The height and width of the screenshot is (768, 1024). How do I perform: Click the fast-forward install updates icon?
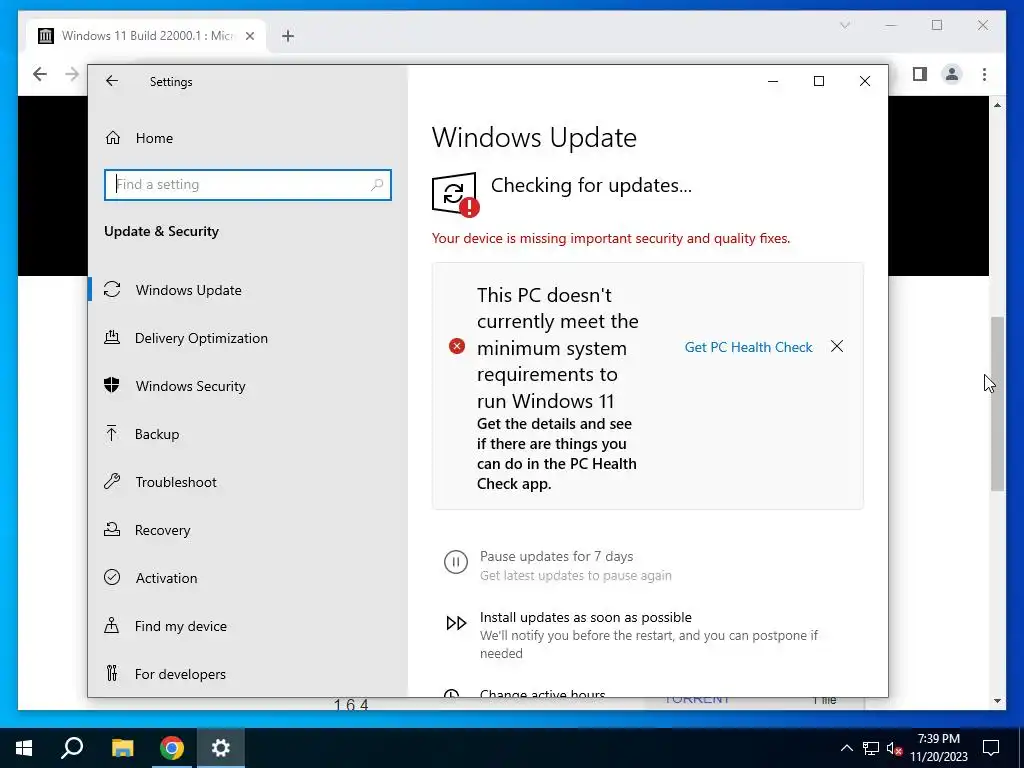pyautogui.click(x=456, y=623)
